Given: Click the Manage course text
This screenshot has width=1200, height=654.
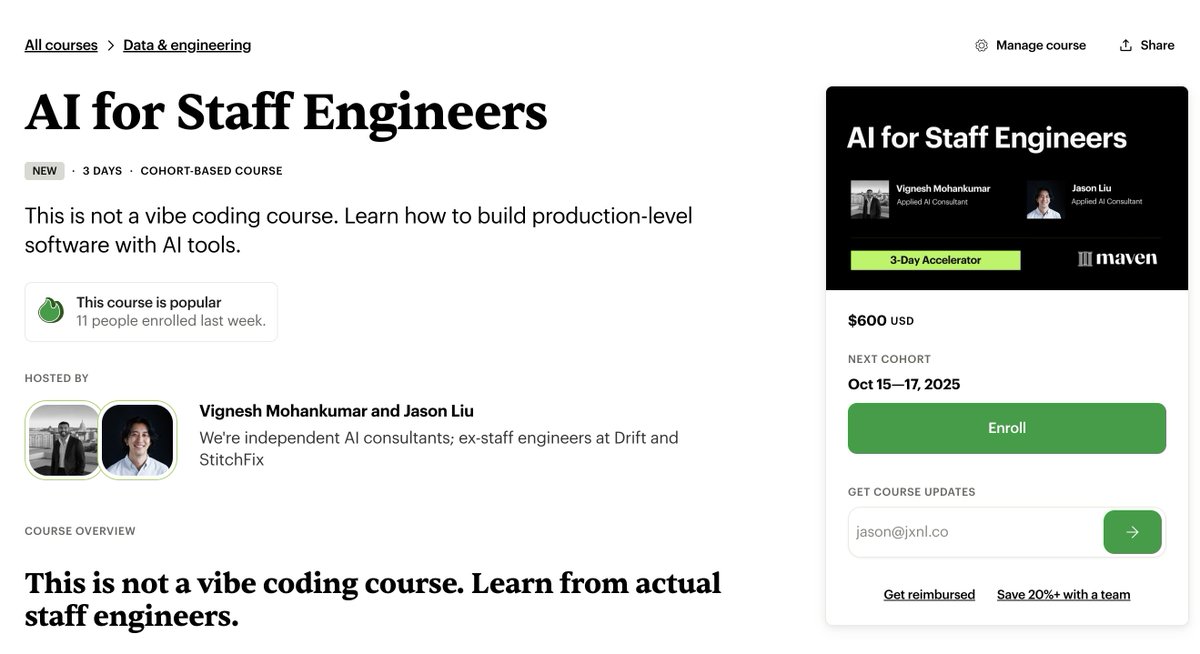Looking at the screenshot, I should [1040, 45].
